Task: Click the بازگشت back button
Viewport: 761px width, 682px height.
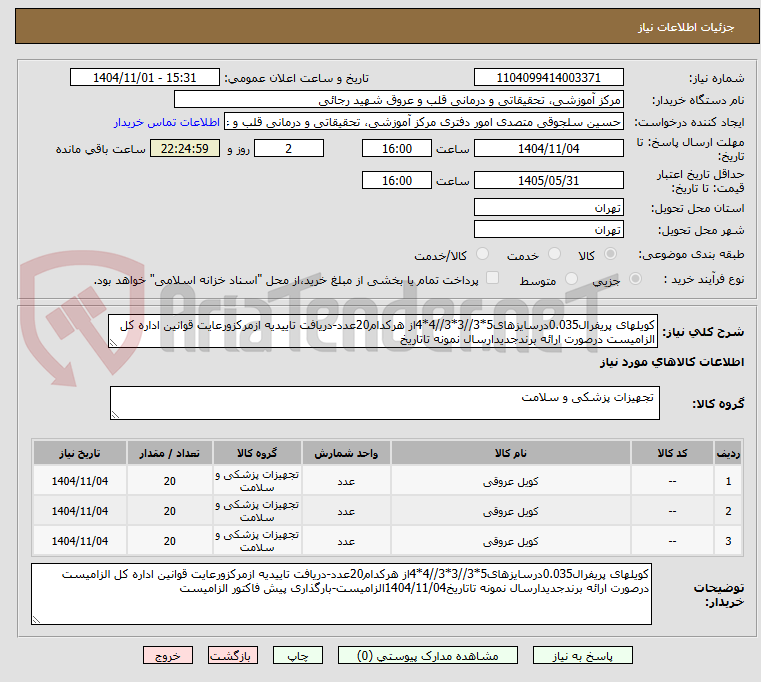Action: (232, 655)
